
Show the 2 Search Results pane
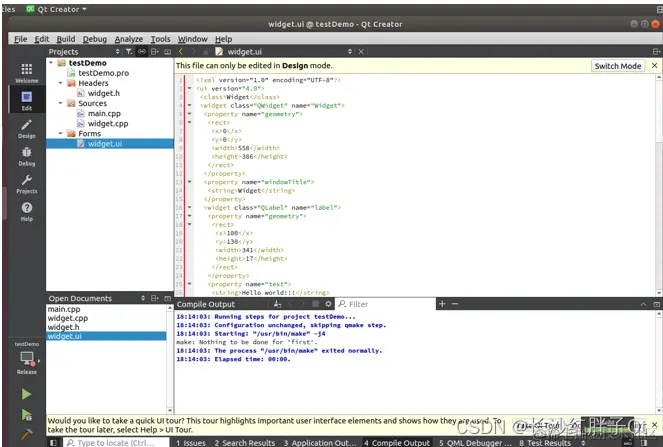(244, 443)
